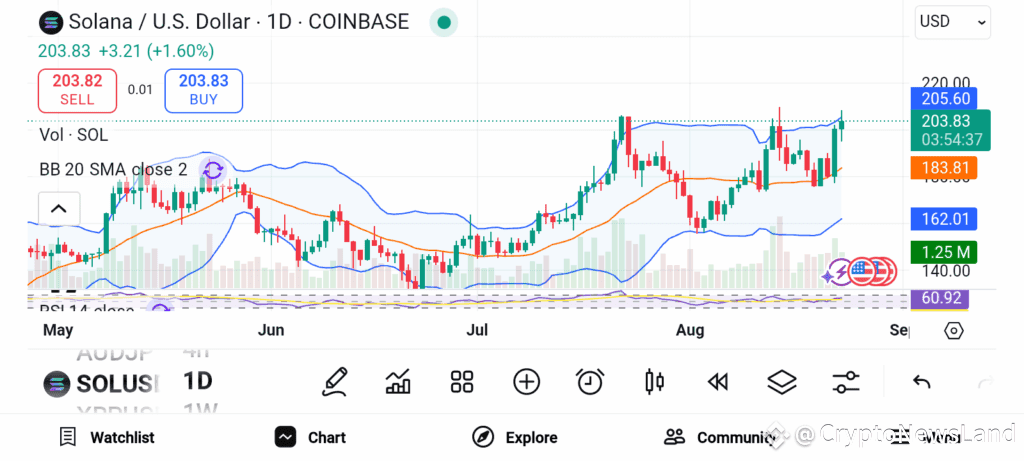Change candlestick chart type icon
1024x461 pixels.
[654, 382]
